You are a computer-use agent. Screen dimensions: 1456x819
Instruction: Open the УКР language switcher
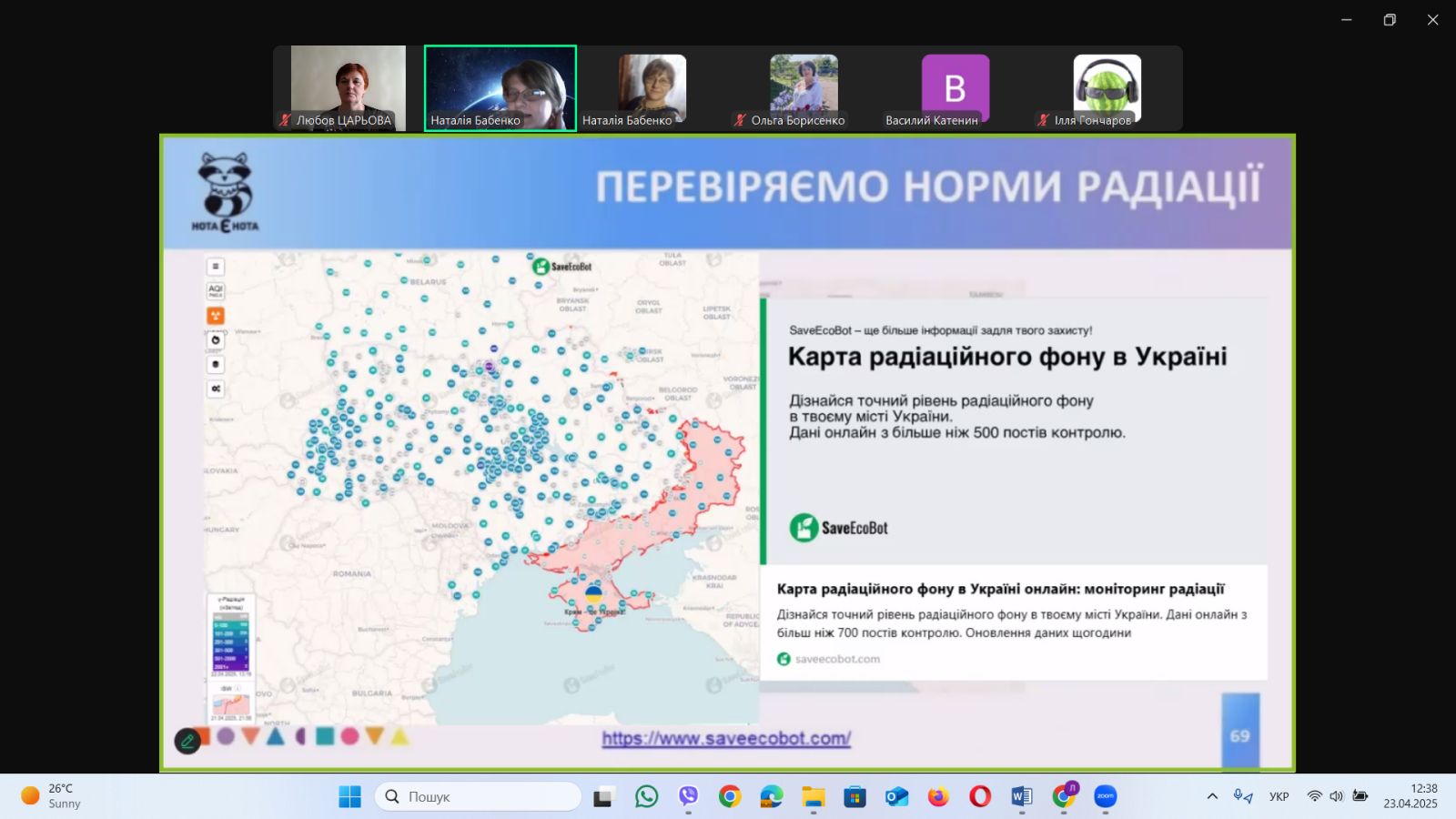point(1279,796)
